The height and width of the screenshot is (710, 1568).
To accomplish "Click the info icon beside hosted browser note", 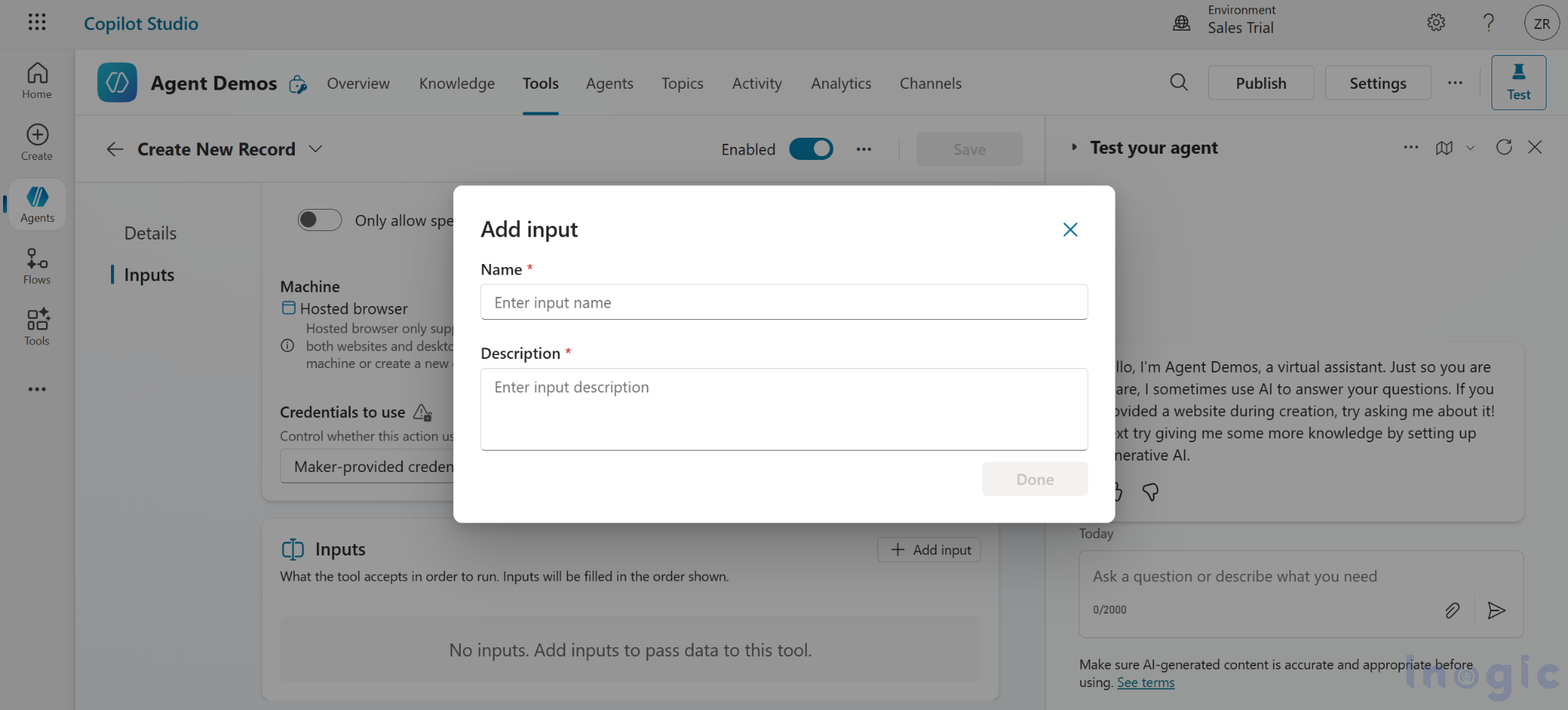I will pos(288,346).
